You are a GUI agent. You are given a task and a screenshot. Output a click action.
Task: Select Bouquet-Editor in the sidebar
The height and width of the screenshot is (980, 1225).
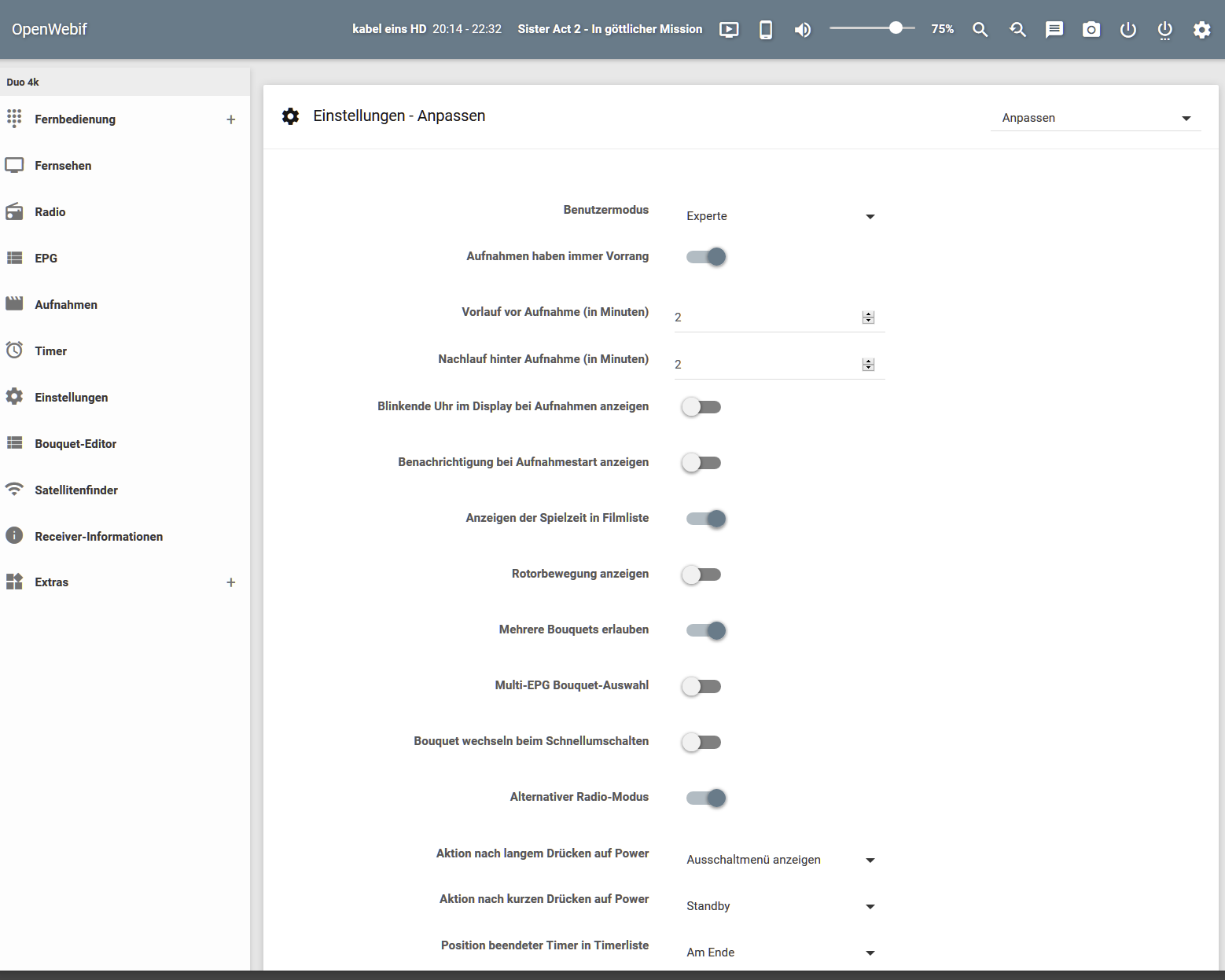pos(74,443)
